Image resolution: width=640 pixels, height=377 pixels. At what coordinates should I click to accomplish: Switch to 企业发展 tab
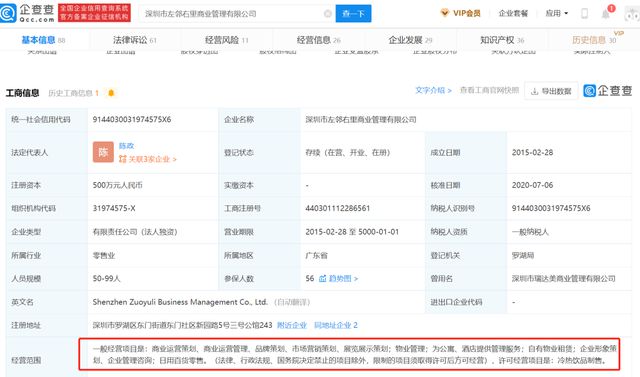[410, 40]
